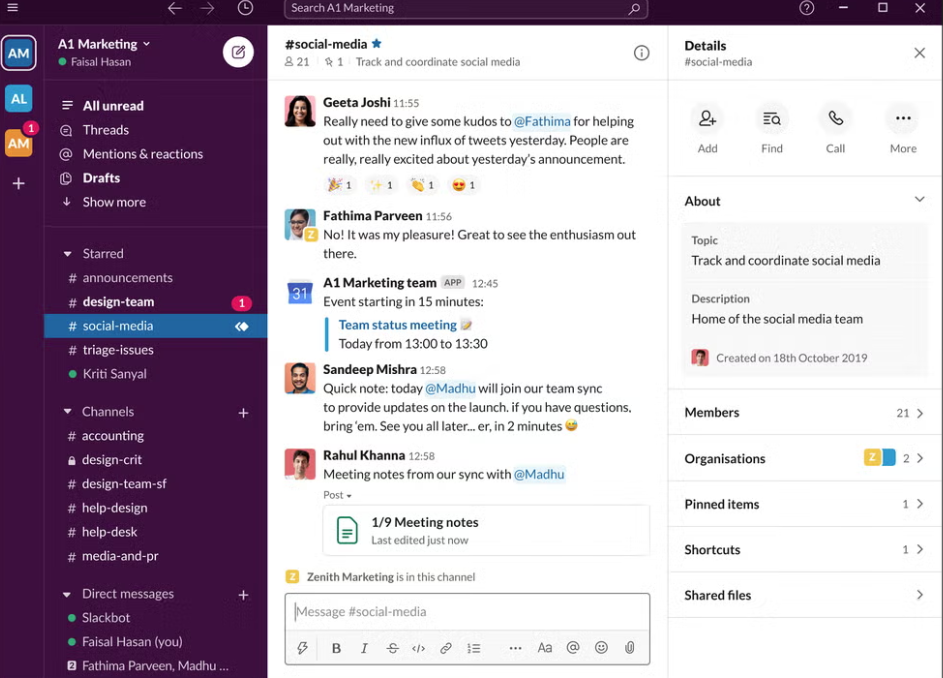Collapse the Direct messages section
This screenshot has height=678, width=943.
pyautogui.click(x=67, y=594)
